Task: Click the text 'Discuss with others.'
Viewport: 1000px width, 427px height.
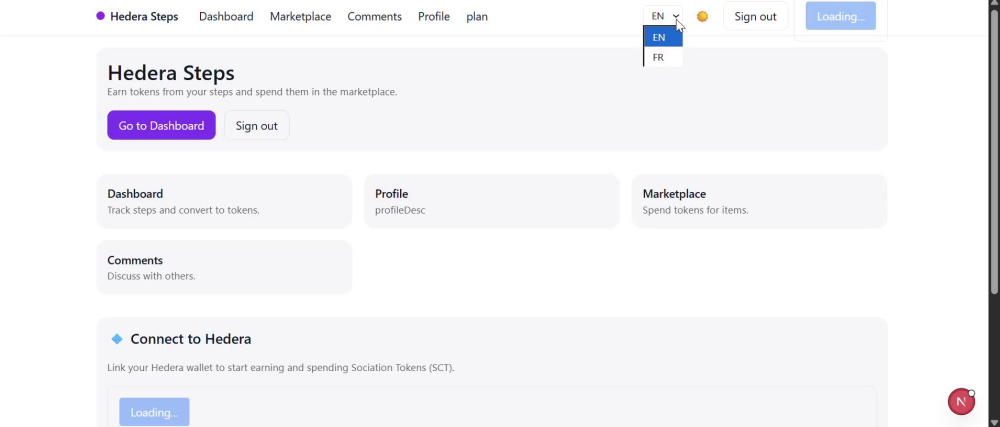Action: (x=151, y=277)
